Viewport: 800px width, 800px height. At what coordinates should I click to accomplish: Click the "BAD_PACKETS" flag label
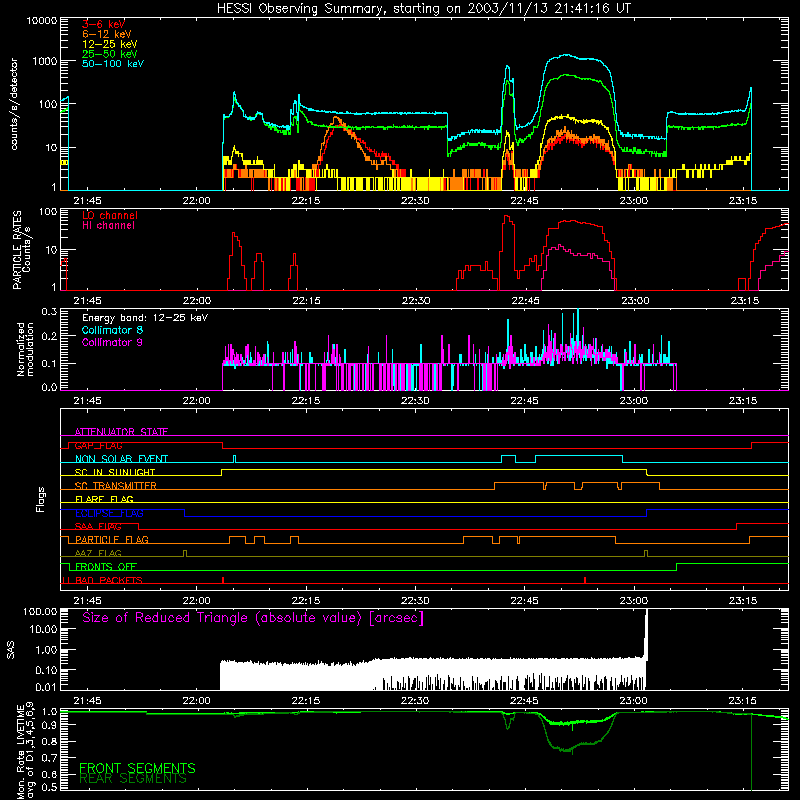point(109,580)
